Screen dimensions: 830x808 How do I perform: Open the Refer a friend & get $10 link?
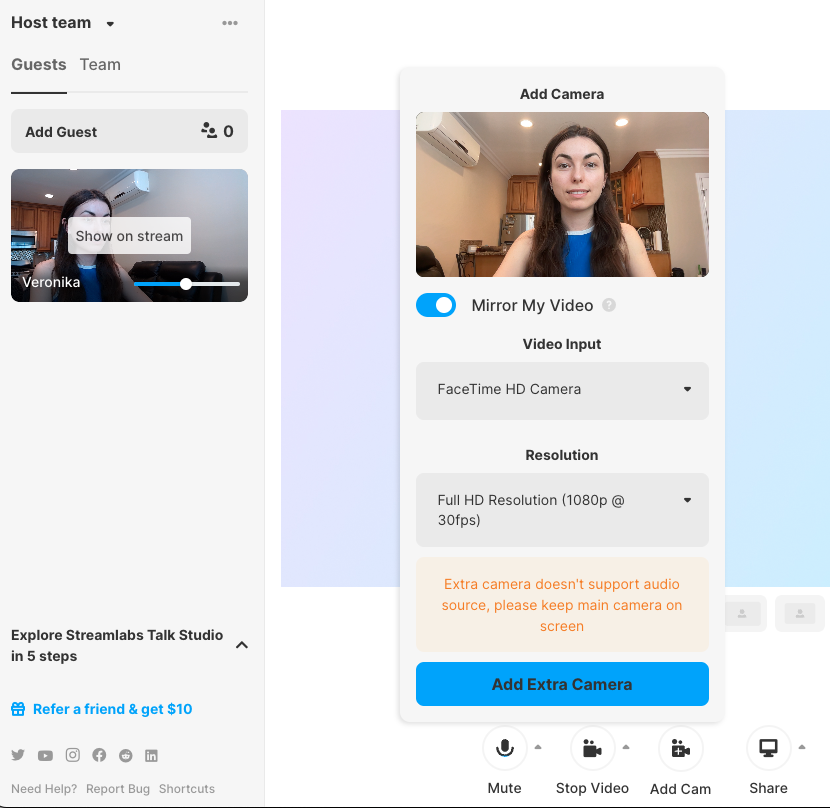(x=112, y=709)
